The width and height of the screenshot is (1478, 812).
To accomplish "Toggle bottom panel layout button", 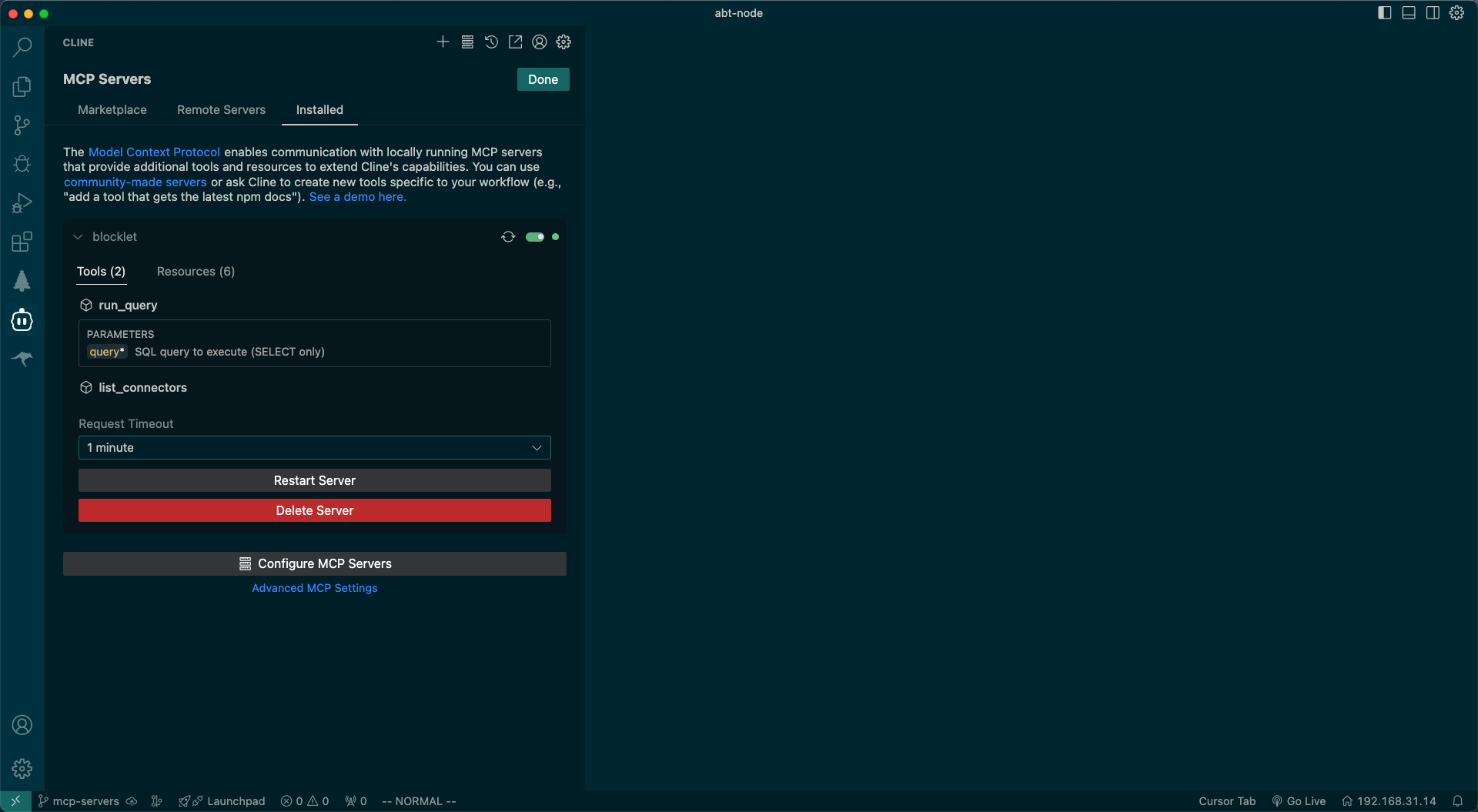I will (1408, 13).
